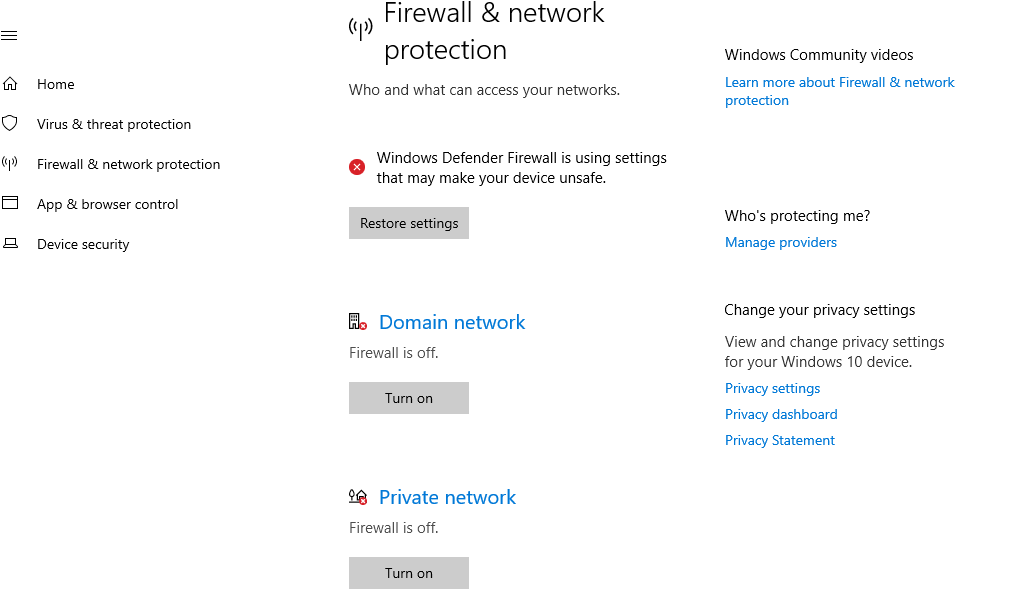Turn on the Domain network firewall
The height and width of the screenshot is (598, 1009).
(409, 398)
